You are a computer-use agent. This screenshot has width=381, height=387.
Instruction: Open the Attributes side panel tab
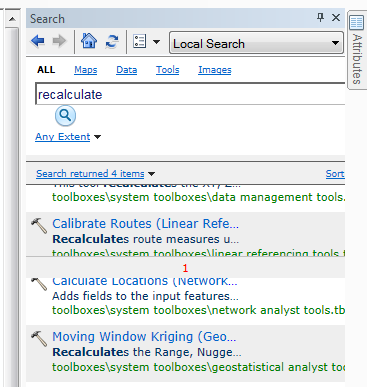pyautogui.click(x=357, y=50)
